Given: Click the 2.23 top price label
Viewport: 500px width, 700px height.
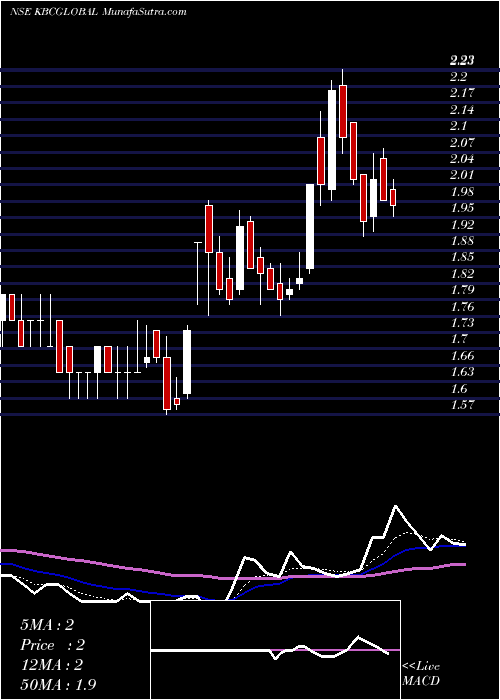Looking at the screenshot, I should [x=462, y=60].
